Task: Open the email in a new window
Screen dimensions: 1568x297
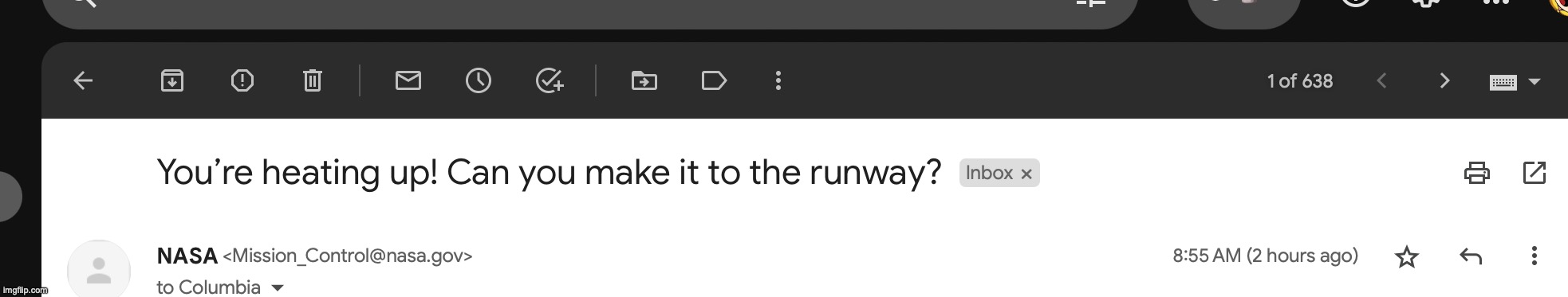Action: [1535, 173]
